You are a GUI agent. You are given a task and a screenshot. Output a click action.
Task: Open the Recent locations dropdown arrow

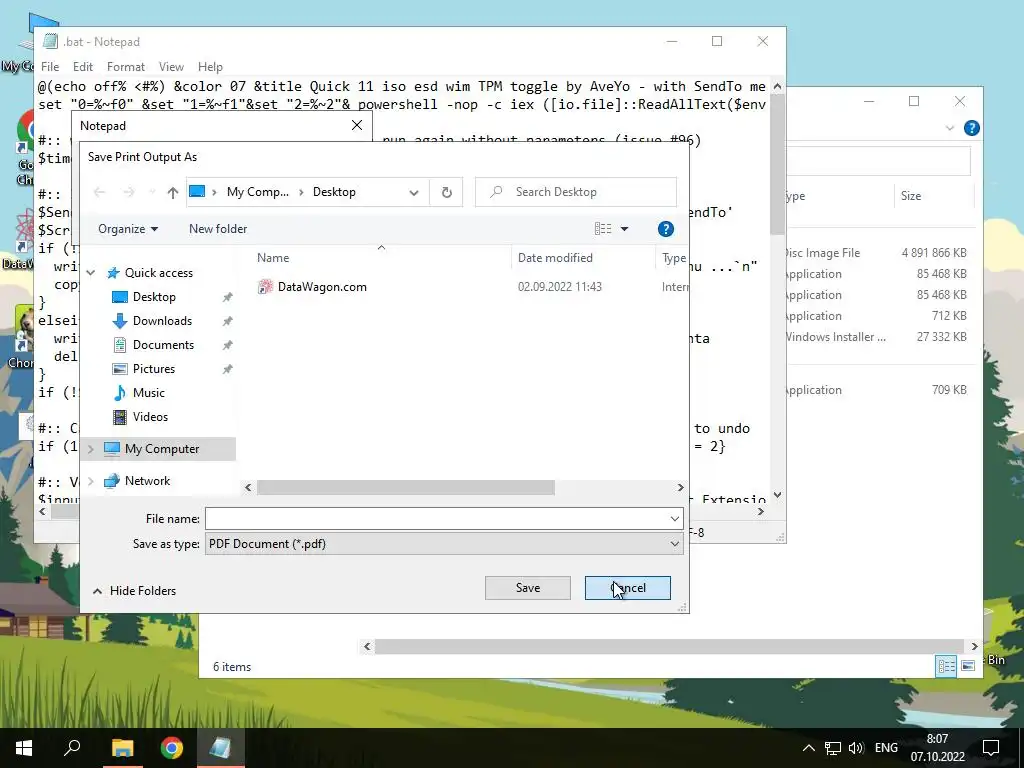coord(152,192)
